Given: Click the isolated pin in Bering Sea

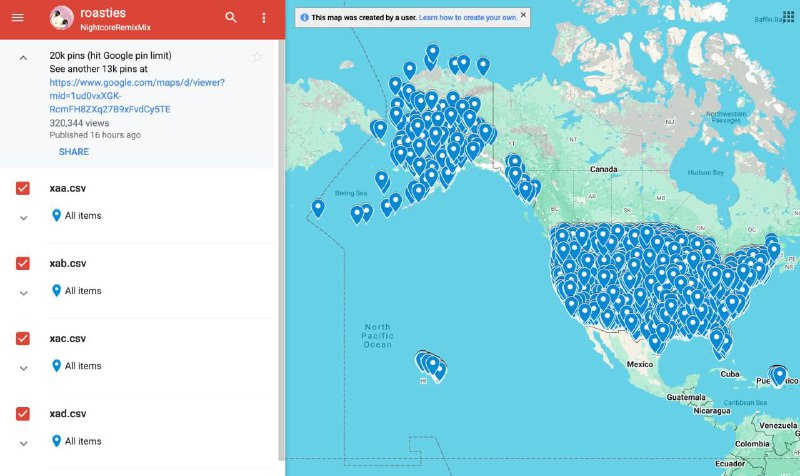Looking at the screenshot, I should tap(318, 208).
